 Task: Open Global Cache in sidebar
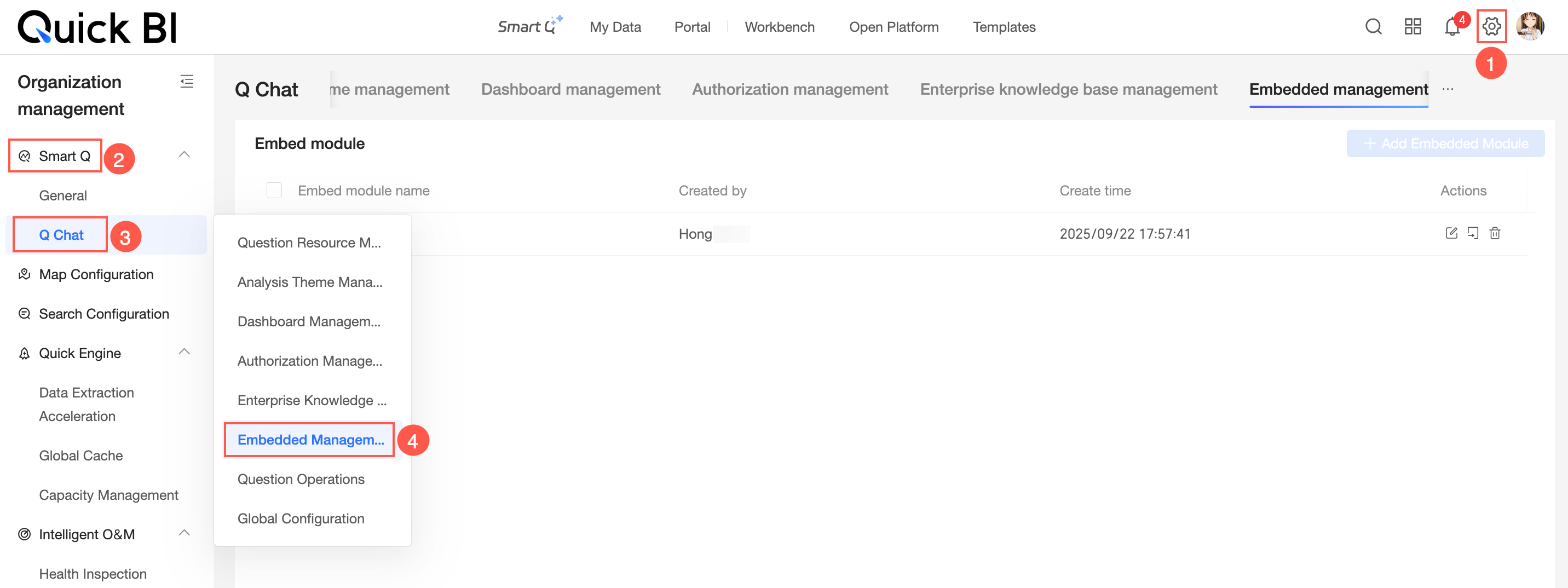(81, 456)
